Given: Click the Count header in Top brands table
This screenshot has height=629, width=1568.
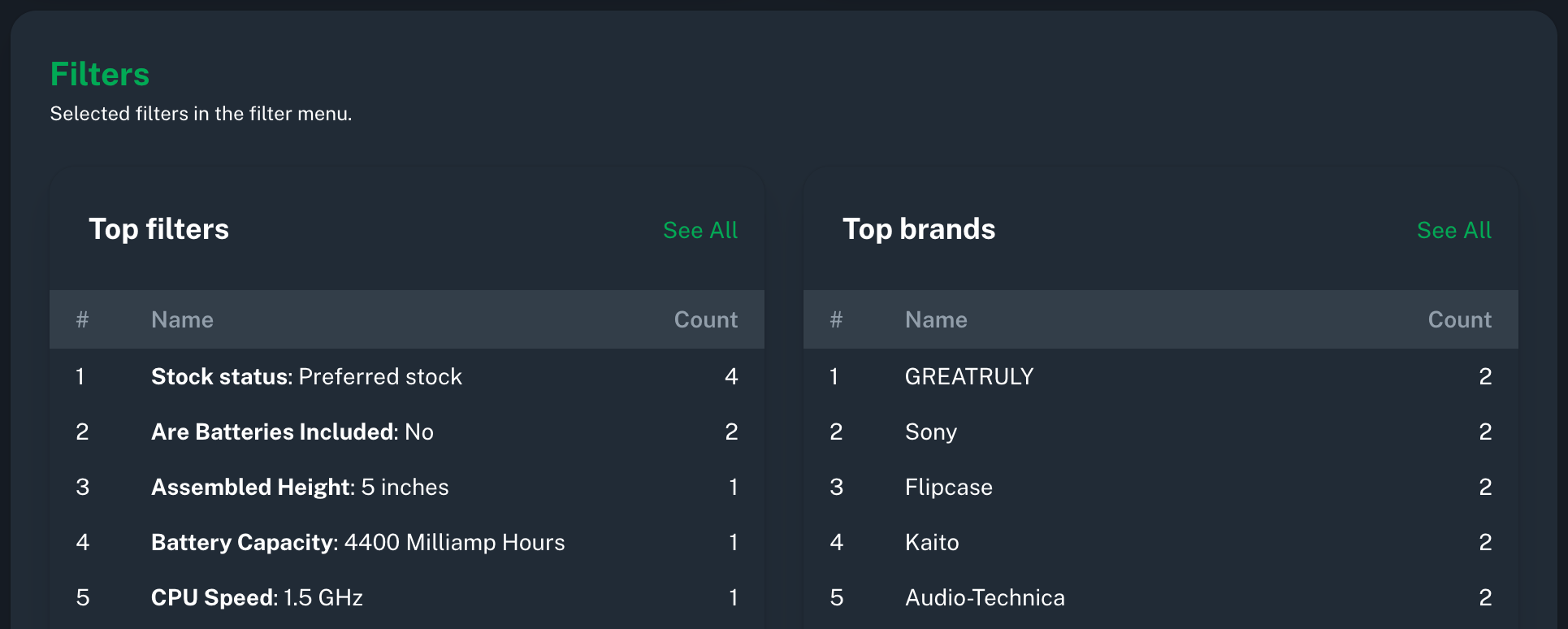Looking at the screenshot, I should (x=1459, y=320).
